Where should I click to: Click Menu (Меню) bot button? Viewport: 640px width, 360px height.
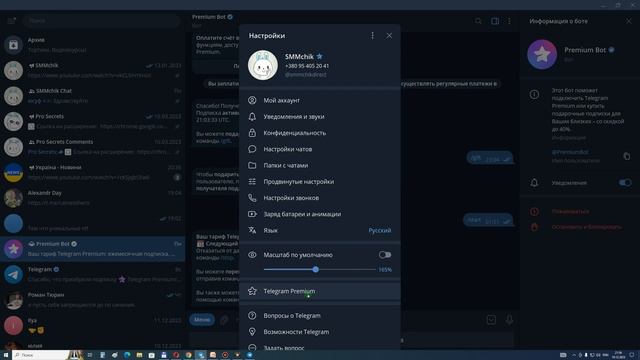click(202, 320)
